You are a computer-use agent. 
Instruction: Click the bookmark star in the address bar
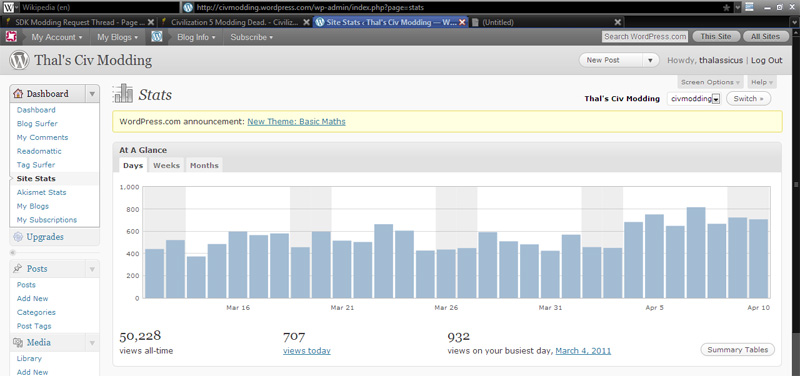point(726,7)
